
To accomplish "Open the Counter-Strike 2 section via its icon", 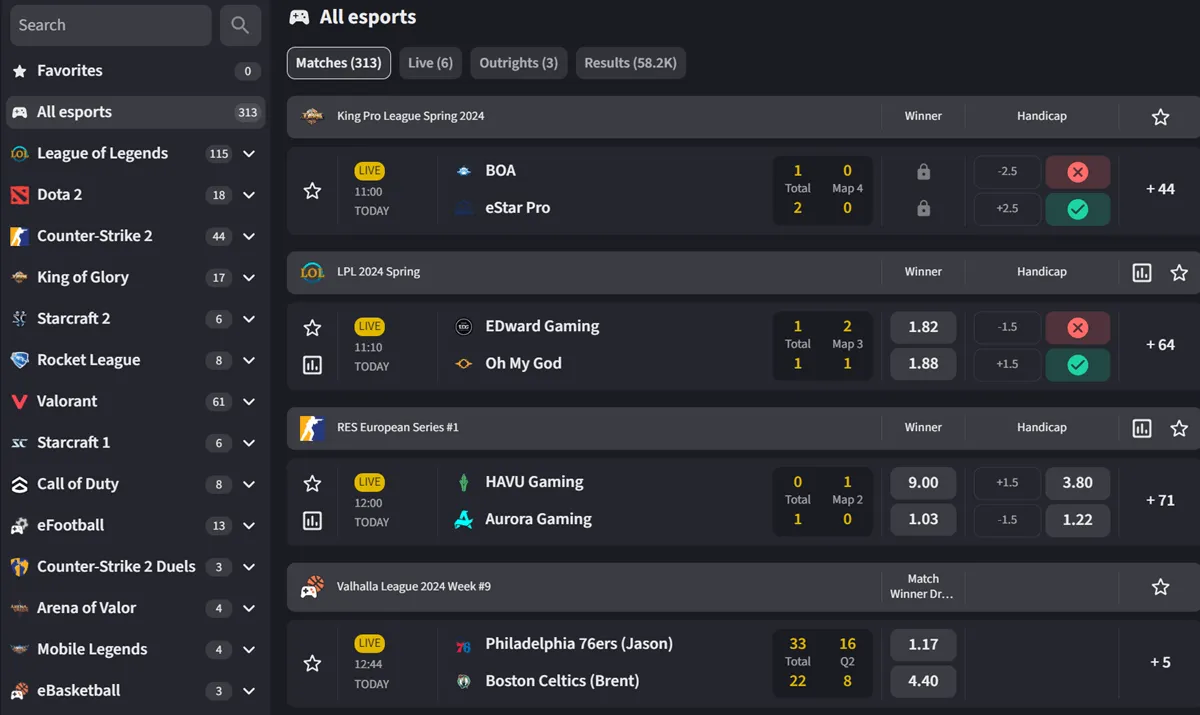I will (x=18, y=235).
